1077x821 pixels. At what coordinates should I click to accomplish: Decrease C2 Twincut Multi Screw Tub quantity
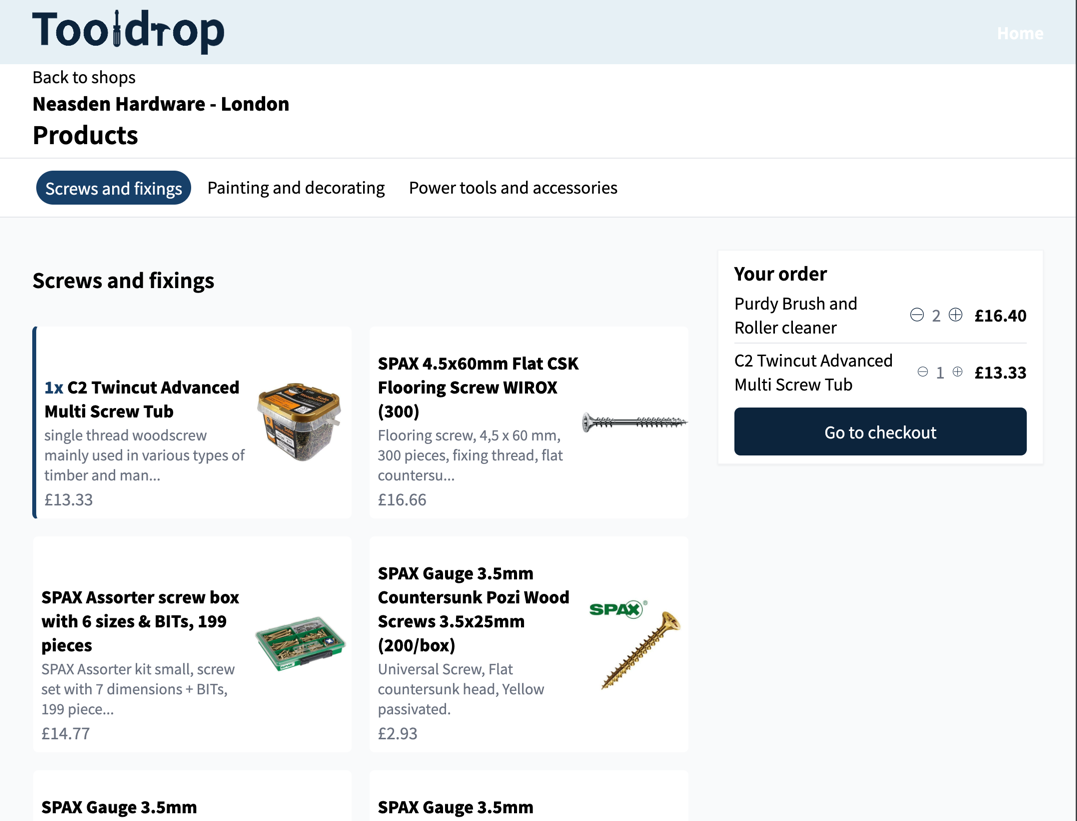point(921,372)
